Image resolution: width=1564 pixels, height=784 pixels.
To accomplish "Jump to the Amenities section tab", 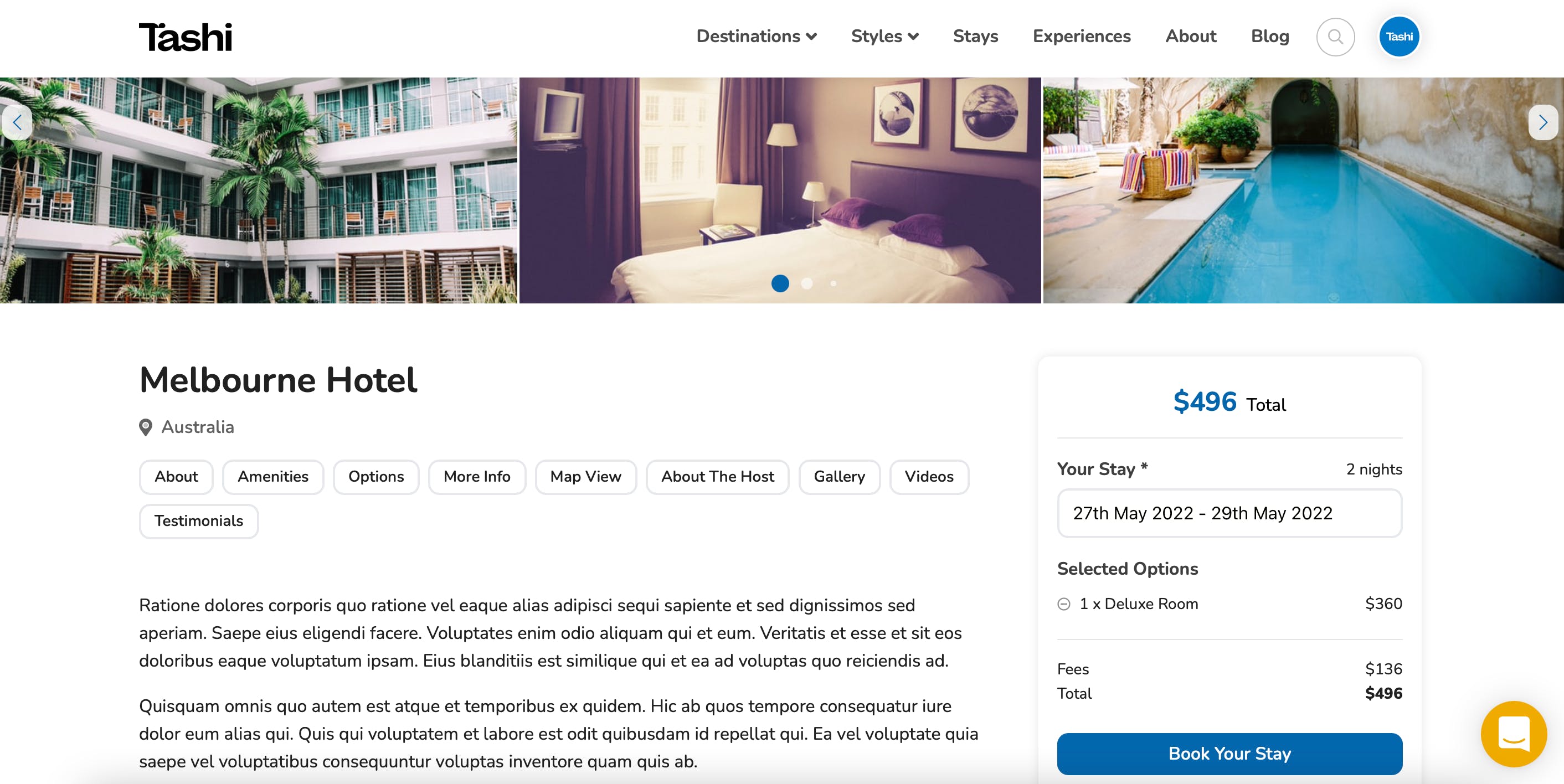I will pyautogui.click(x=273, y=477).
